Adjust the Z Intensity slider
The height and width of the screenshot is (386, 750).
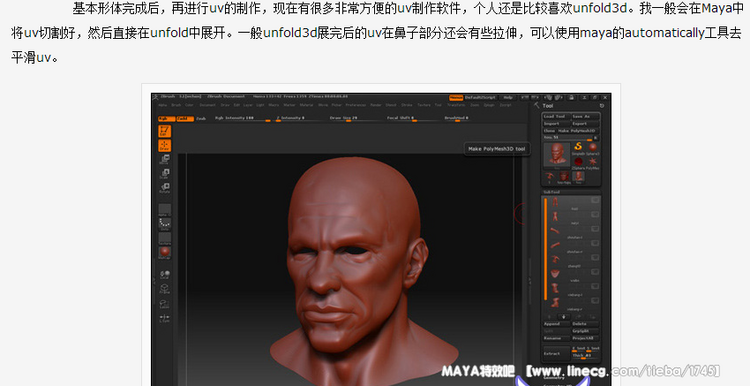(299, 119)
